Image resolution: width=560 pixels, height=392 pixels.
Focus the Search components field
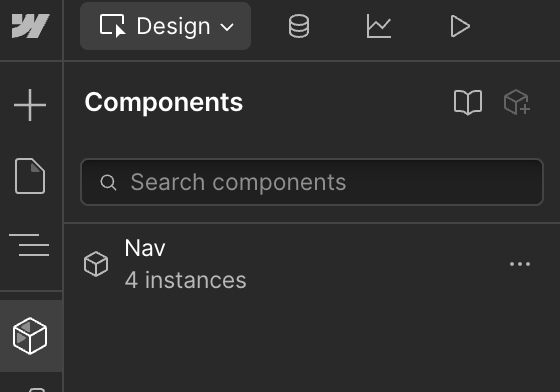click(x=312, y=182)
